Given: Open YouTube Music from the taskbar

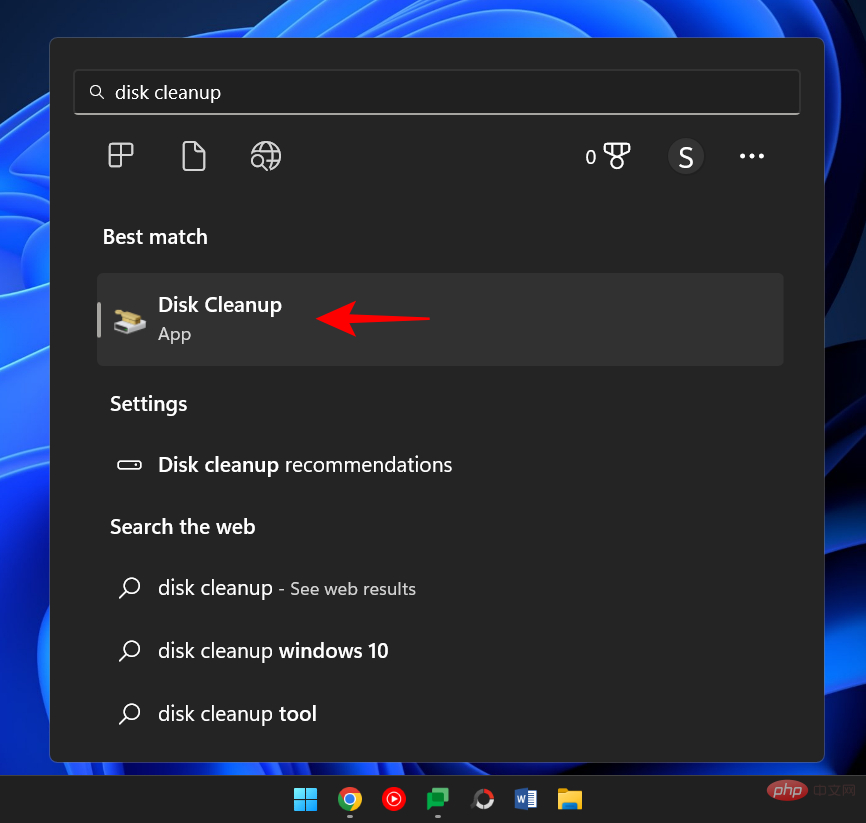Looking at the screenshot, I should click(393, 799).
